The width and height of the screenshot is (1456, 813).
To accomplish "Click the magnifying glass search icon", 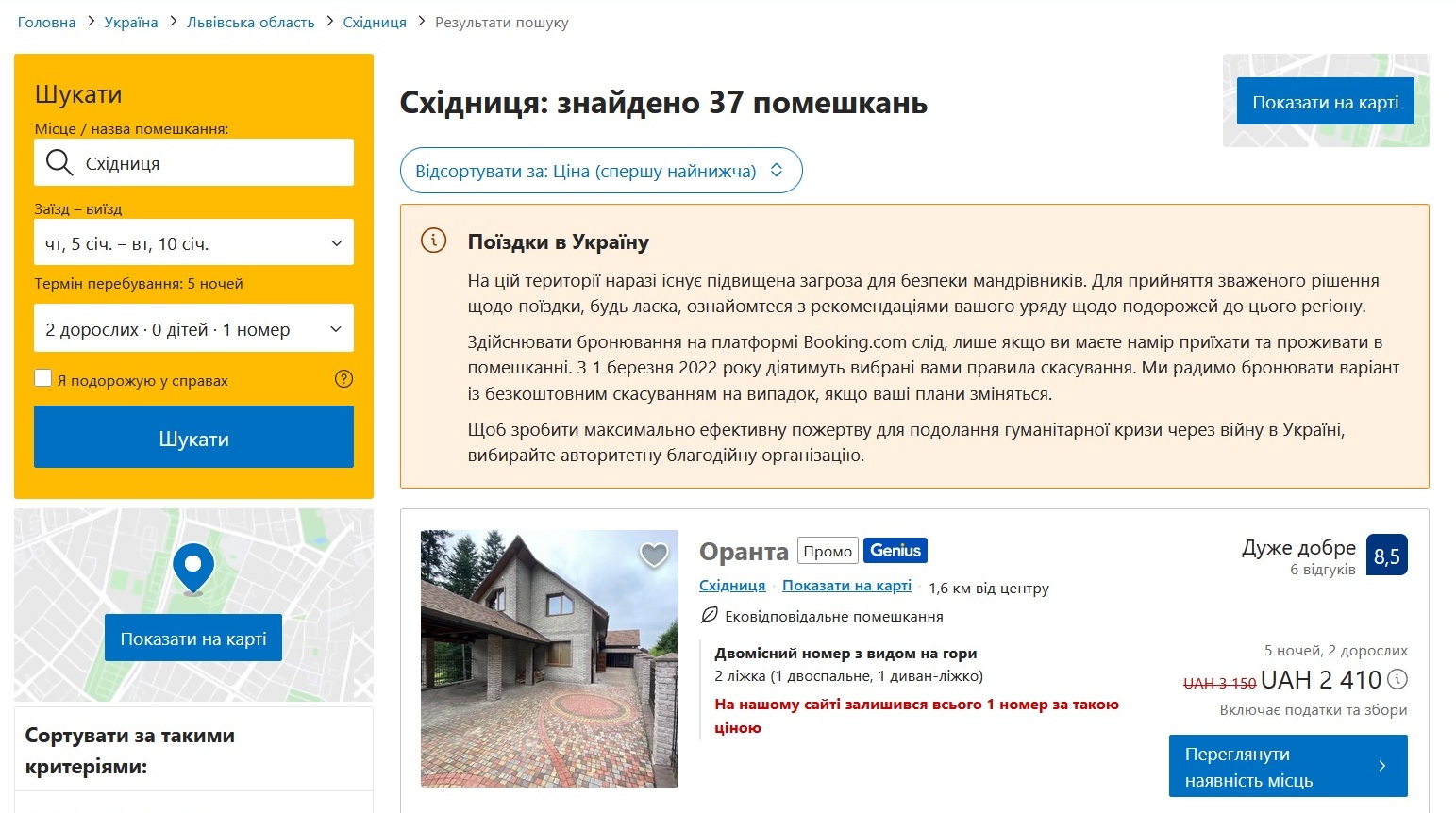I will tap(59, 161).
